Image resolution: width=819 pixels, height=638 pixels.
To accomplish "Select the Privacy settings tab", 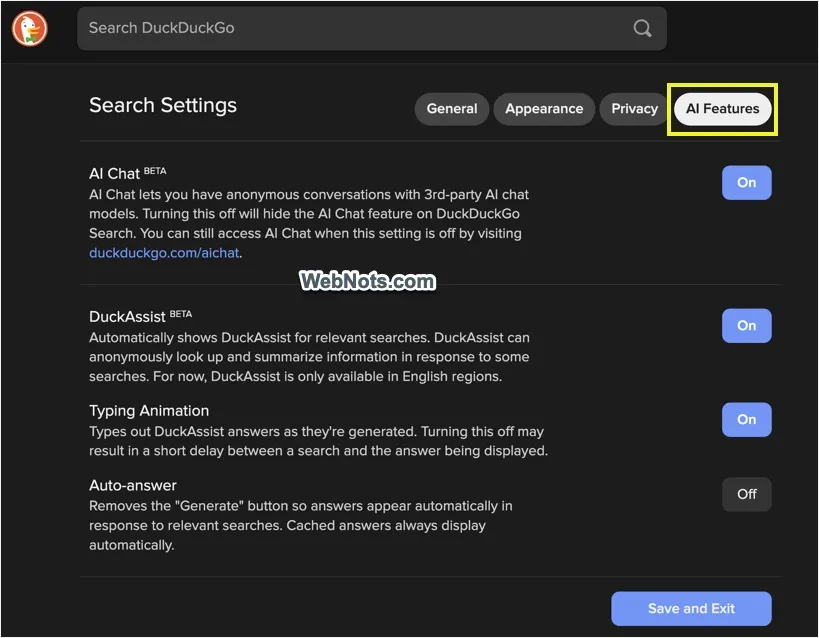I will (634, 109).
